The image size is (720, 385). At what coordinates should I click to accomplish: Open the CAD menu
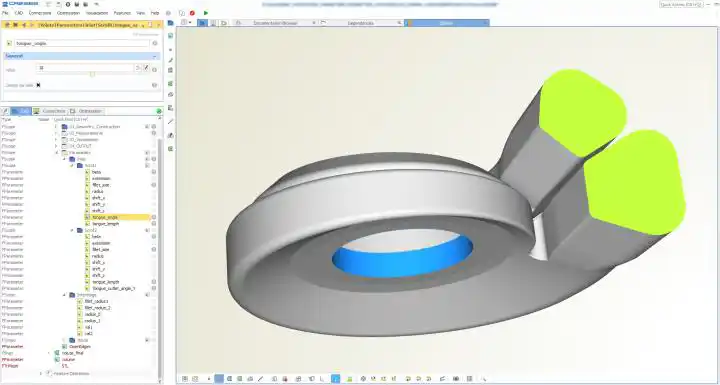pyautogui.click(x=19, y=13)
